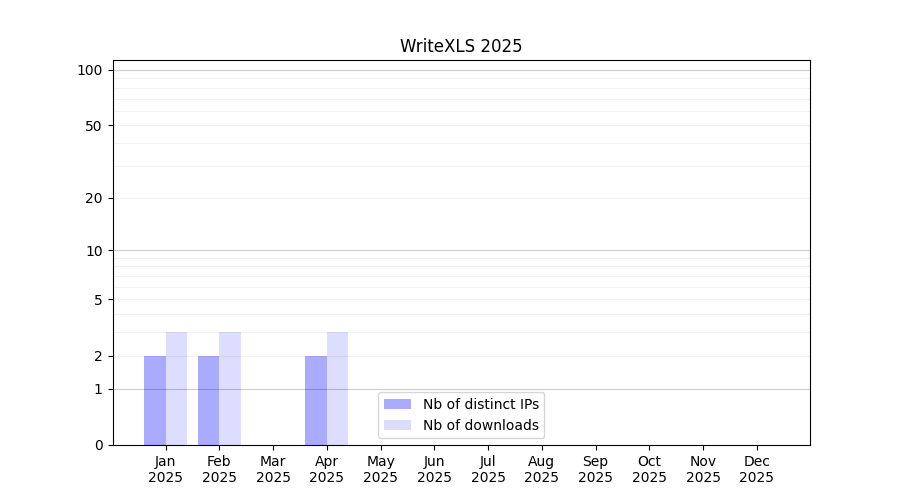
Task: Click the April distinct IPs bar
Action: [316, 400]
